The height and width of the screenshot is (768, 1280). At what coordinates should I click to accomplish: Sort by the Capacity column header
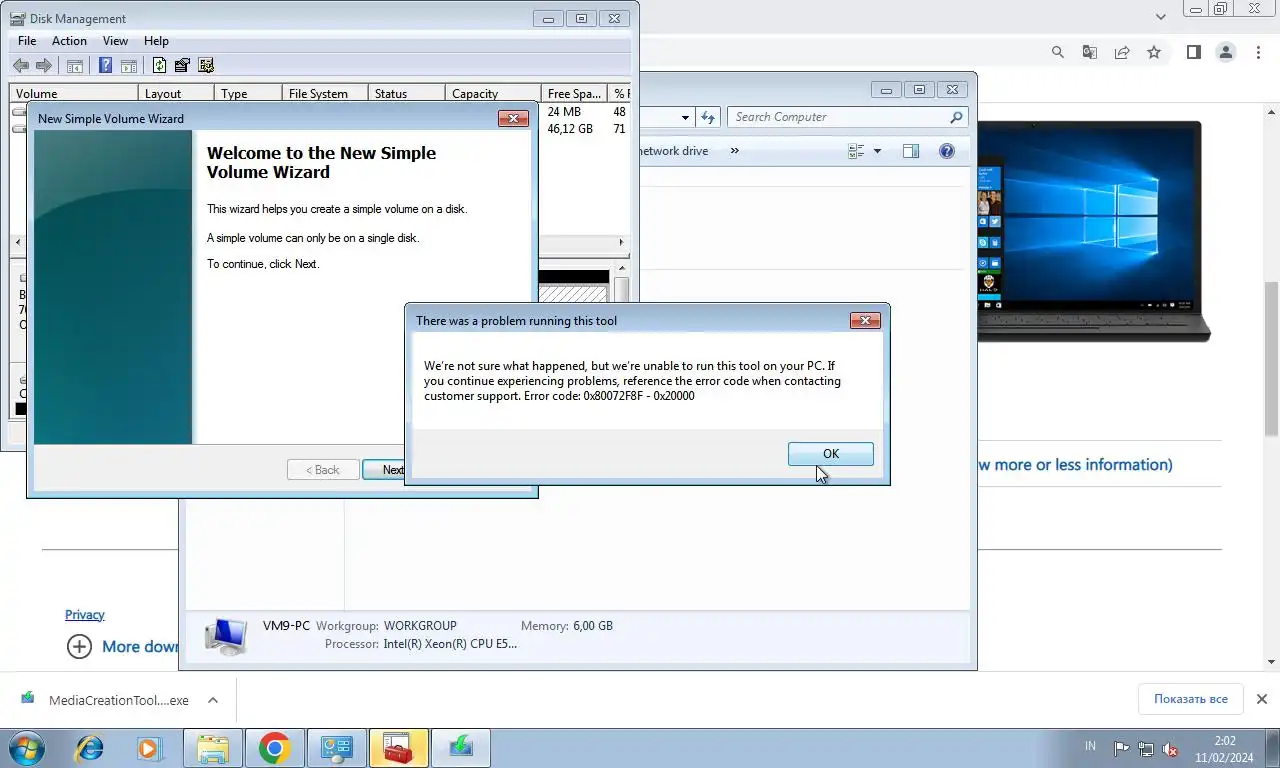point(493,94)
